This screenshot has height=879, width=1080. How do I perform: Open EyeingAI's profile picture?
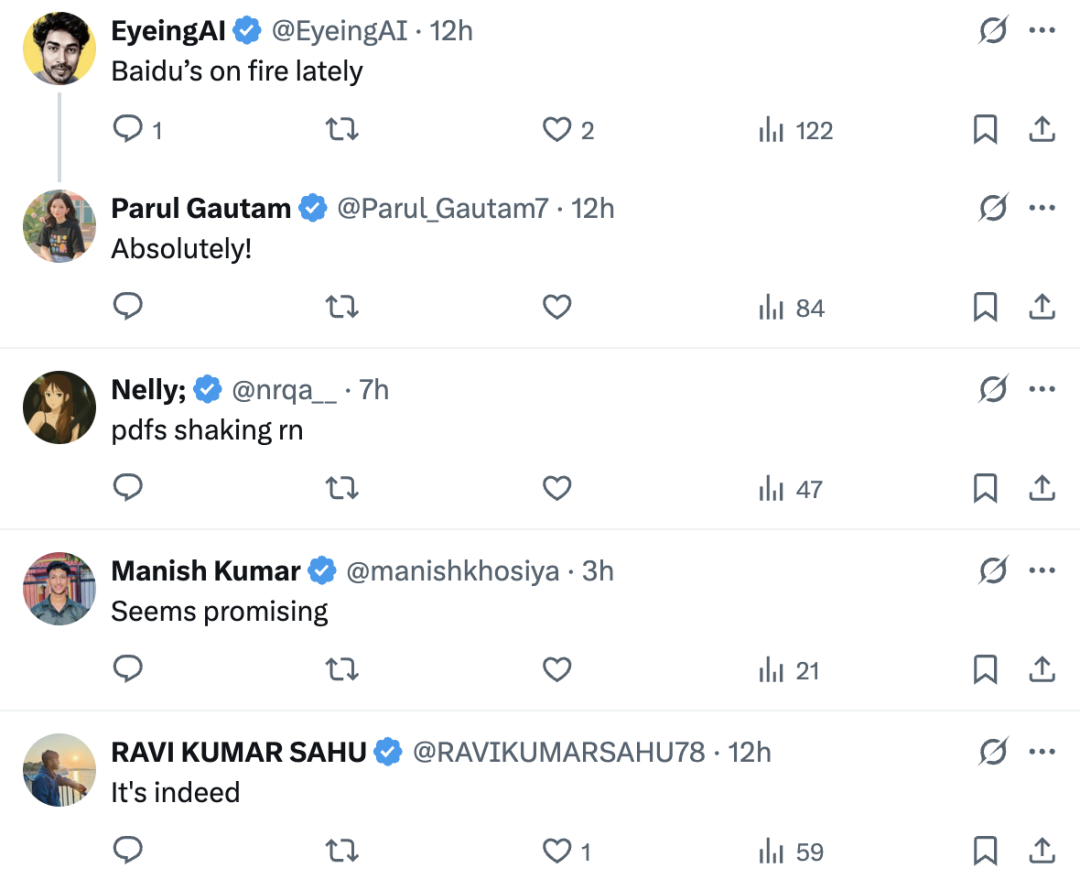(59, 48)
